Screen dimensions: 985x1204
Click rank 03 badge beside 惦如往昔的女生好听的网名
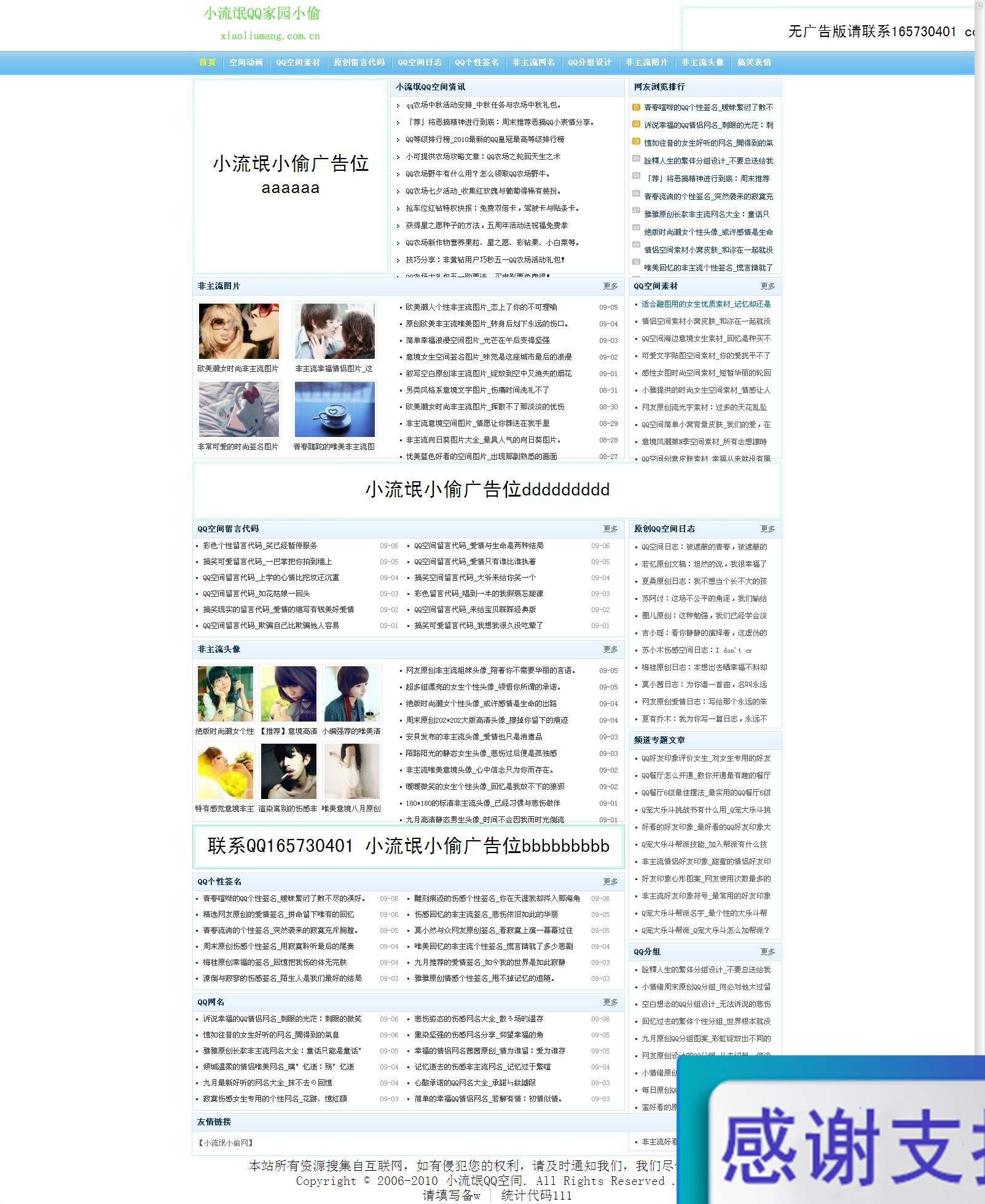pyautogui.click(x=637, y=141)
